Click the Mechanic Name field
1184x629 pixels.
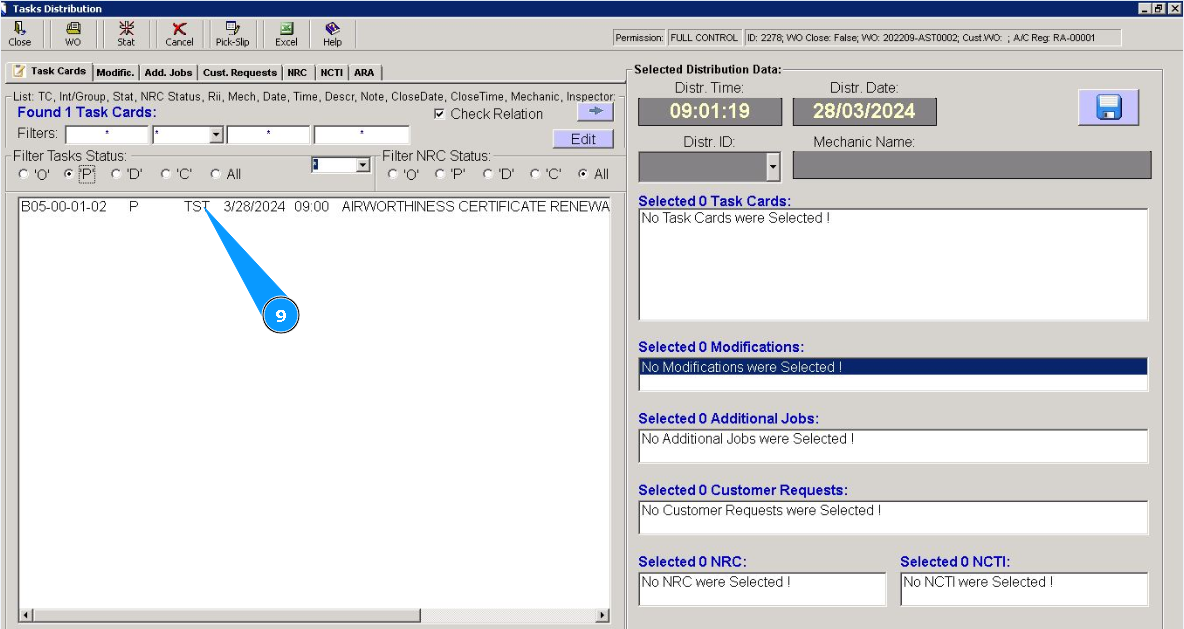972,165
